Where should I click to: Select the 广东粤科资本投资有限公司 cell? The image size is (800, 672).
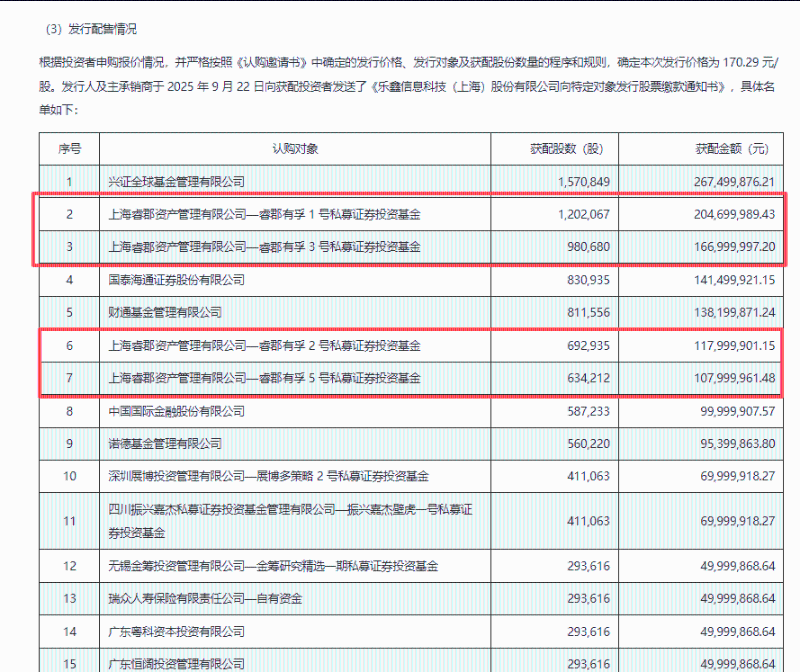[x=176, y=632]
